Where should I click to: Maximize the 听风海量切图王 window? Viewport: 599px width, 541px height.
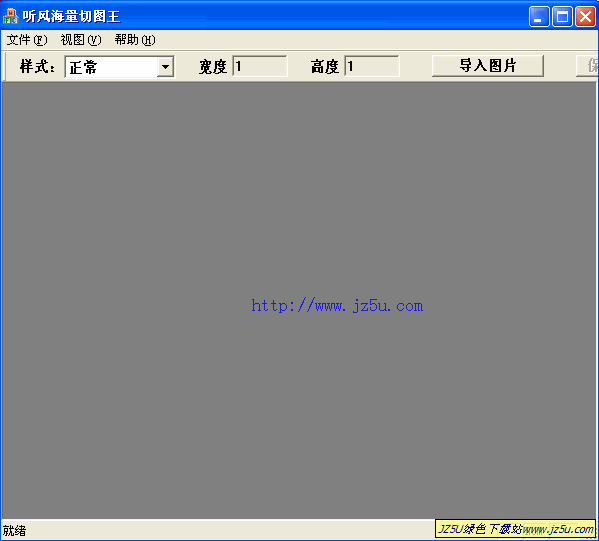[562, 16]
